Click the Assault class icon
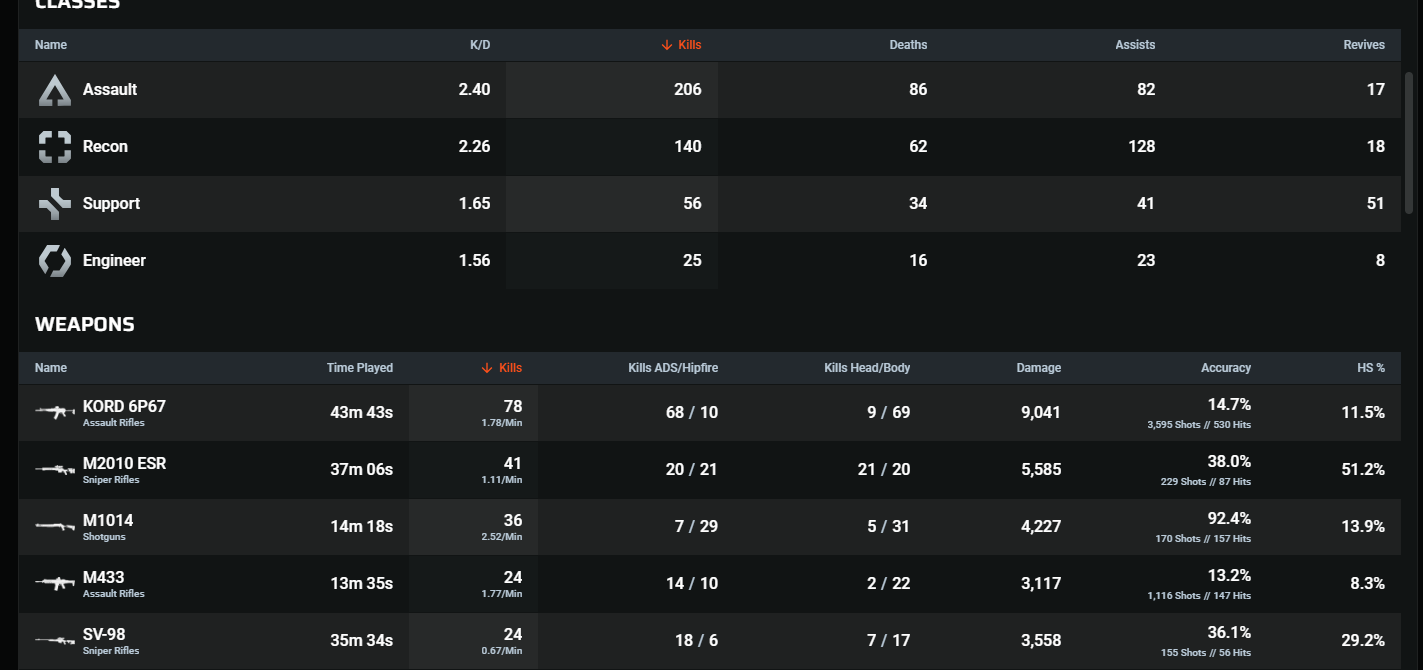The image size is (1423, 670). click(55, 90)
